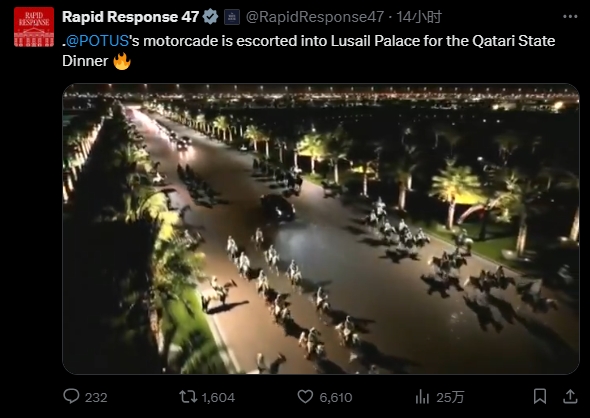
Task: Click the 6,610 likes count
Action: 336,397
